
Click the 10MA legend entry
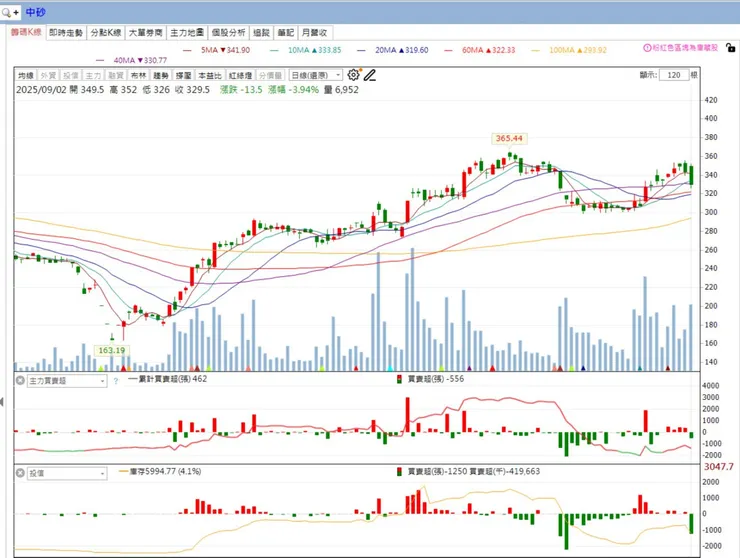pos(306,50)
